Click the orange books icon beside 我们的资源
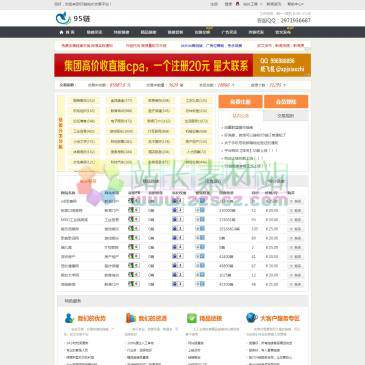365x365 pixels. 130,318
